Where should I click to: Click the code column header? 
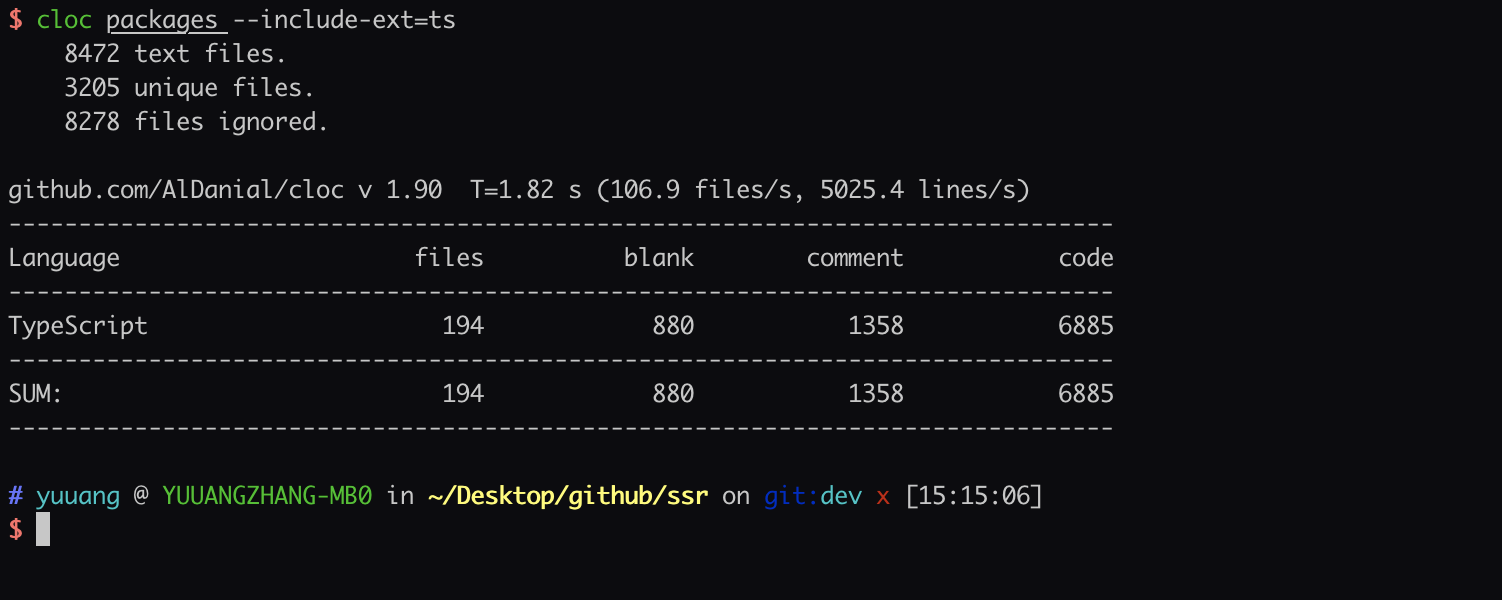1086,258
